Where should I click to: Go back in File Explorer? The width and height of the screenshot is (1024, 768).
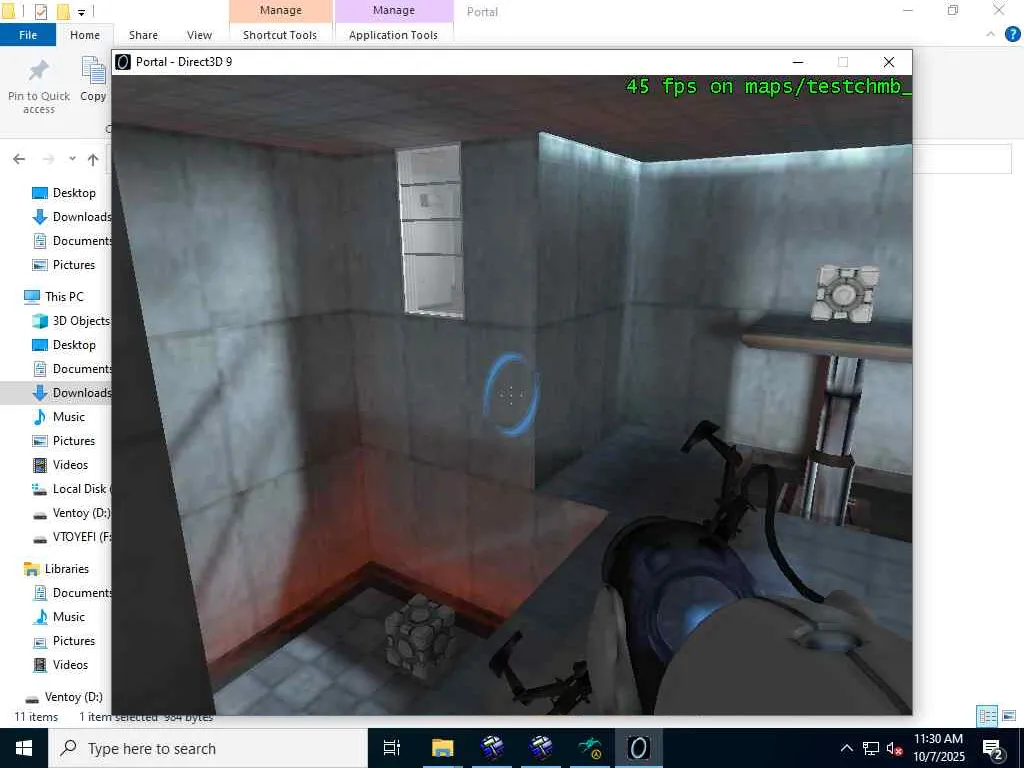tap(19, 159)
